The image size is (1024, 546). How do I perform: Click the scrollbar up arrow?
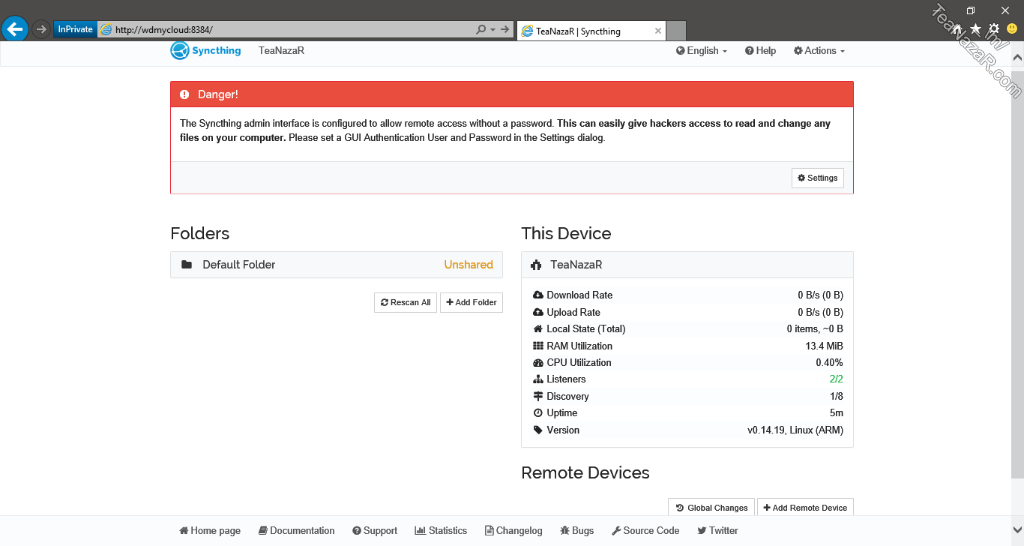(x=1017, y=57)
